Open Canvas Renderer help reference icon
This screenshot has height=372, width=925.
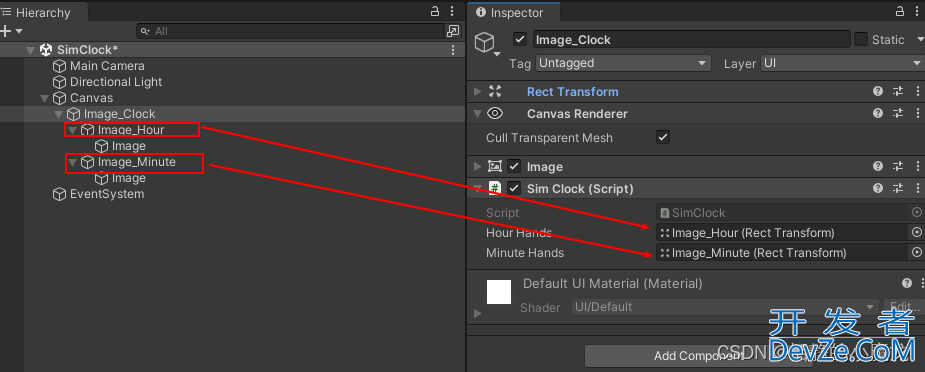point(878,113)
